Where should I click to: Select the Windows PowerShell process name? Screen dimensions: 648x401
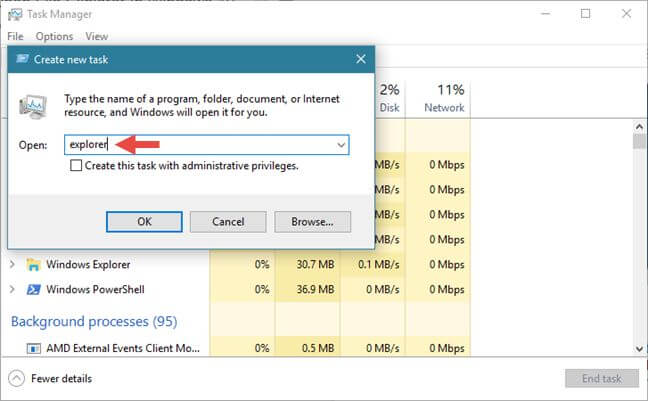click(95, 289)
